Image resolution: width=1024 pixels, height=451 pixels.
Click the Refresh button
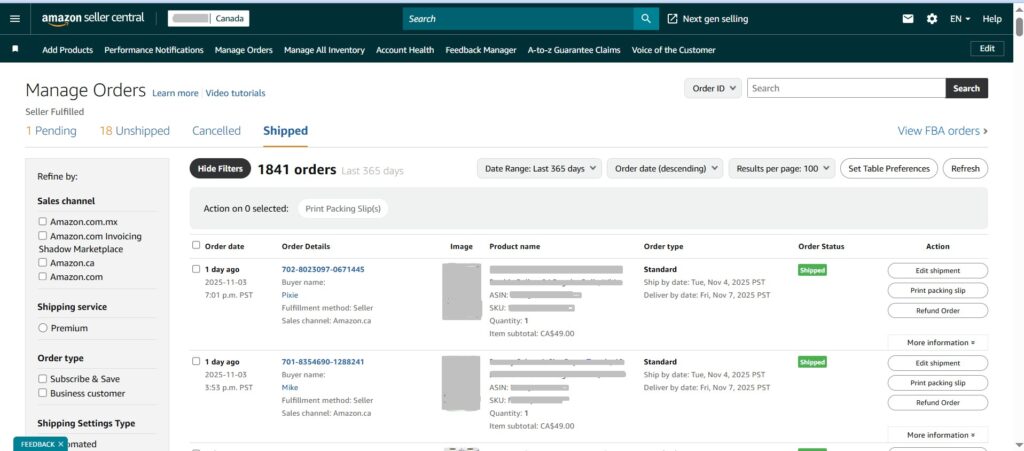965,168
